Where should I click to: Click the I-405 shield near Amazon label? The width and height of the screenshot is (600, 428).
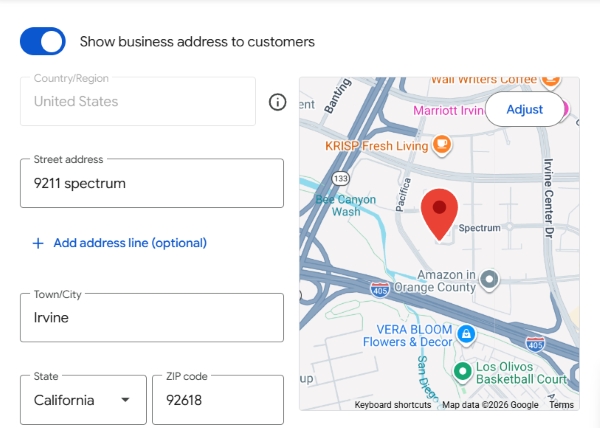380,290
